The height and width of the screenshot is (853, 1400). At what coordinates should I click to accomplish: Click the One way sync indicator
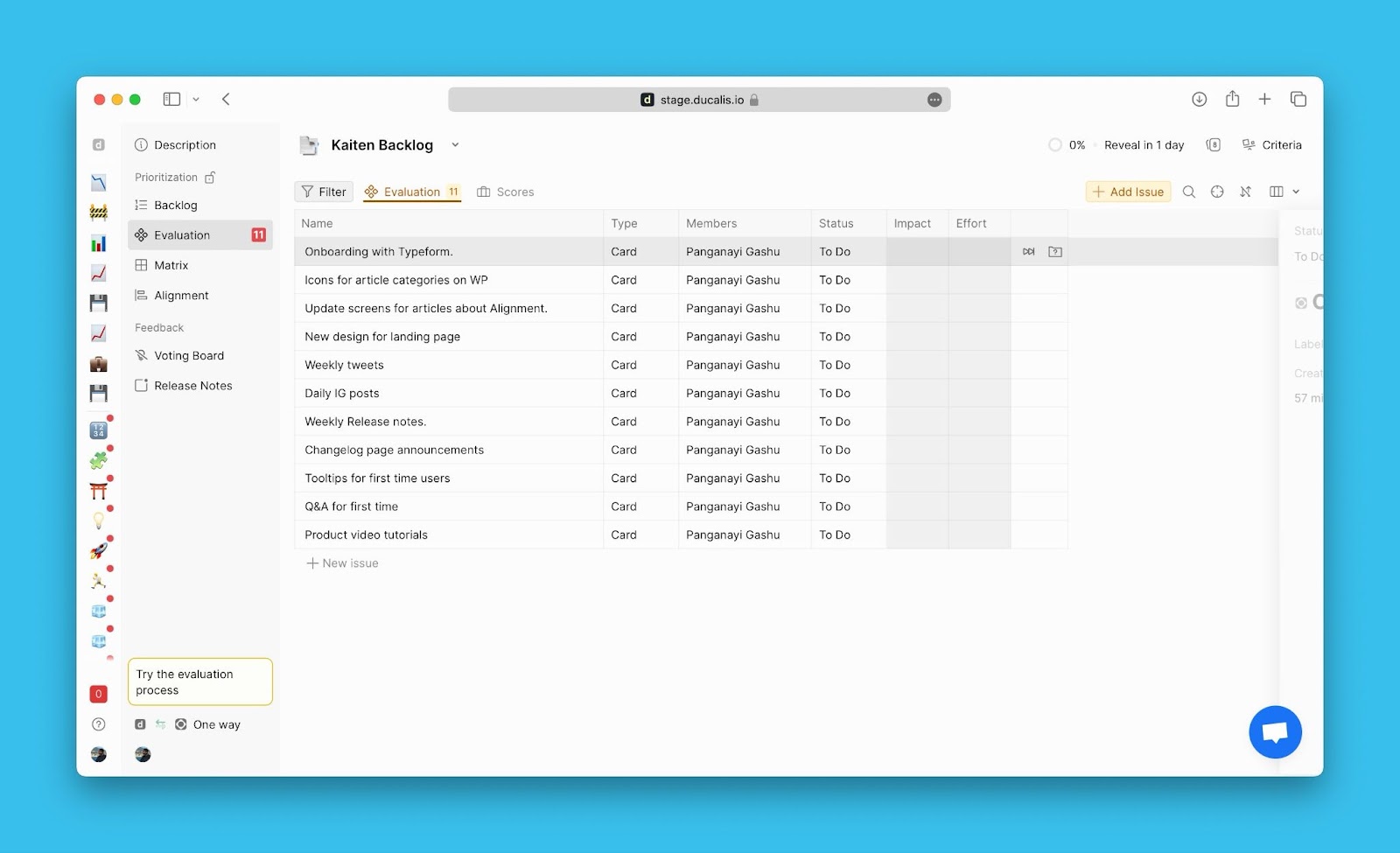point(207,724)
